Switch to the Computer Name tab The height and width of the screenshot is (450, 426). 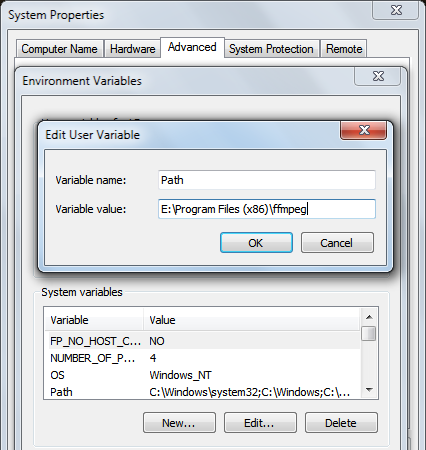pyautogui.click(x=60, y=49)
